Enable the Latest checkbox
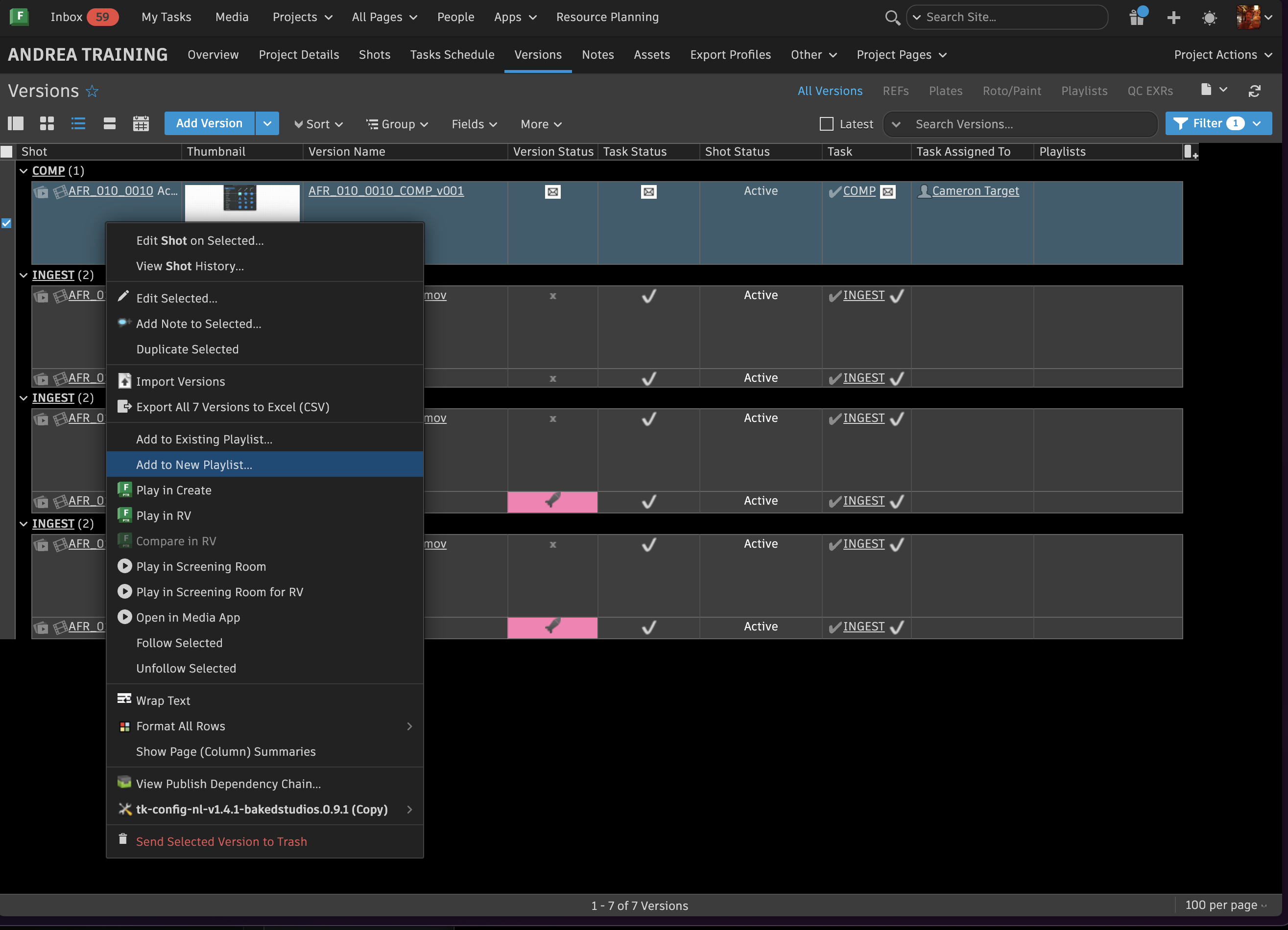 tap(826, 124)
